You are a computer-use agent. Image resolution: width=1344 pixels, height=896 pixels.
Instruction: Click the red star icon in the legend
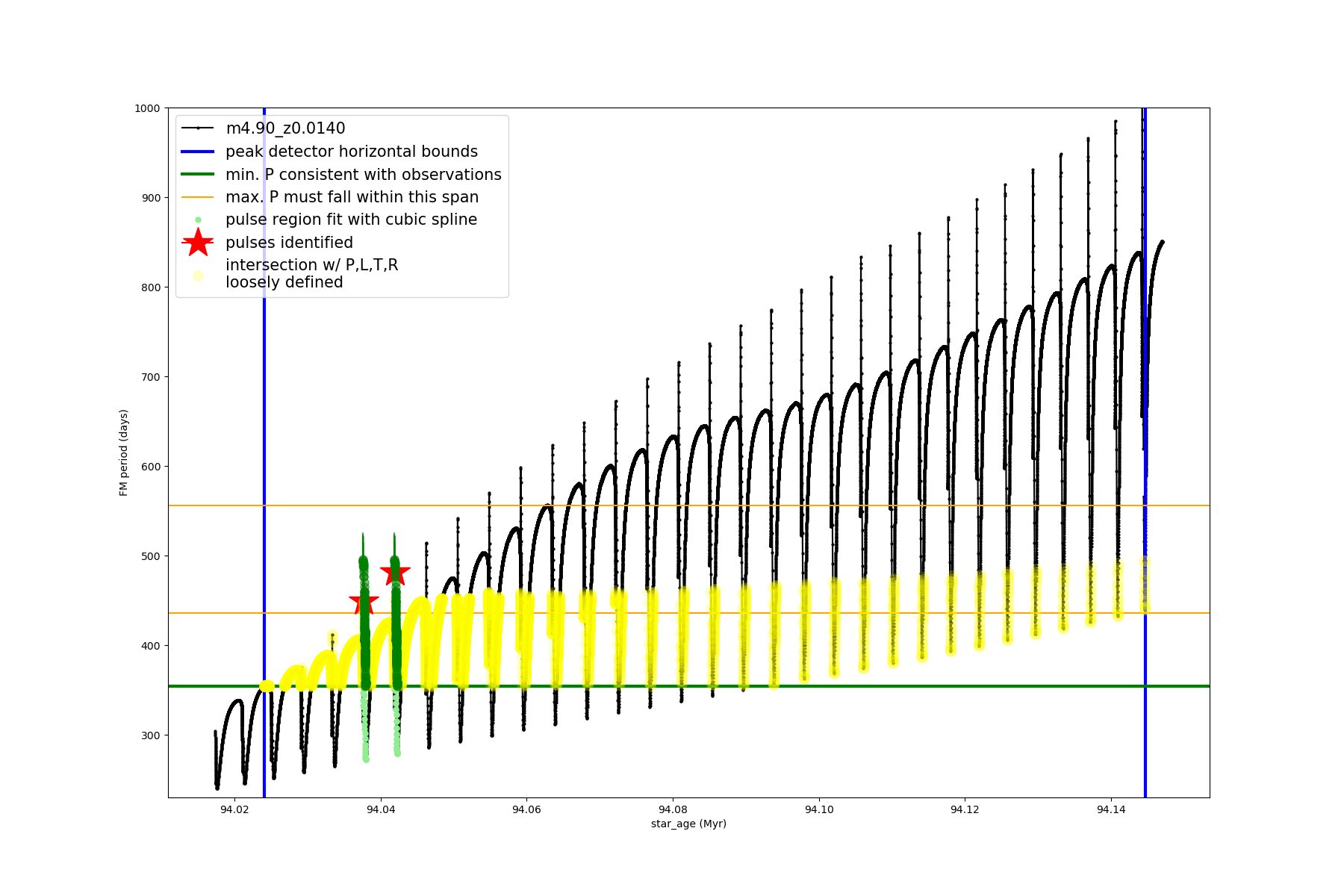pyautogui.click(x=198, y=243)
